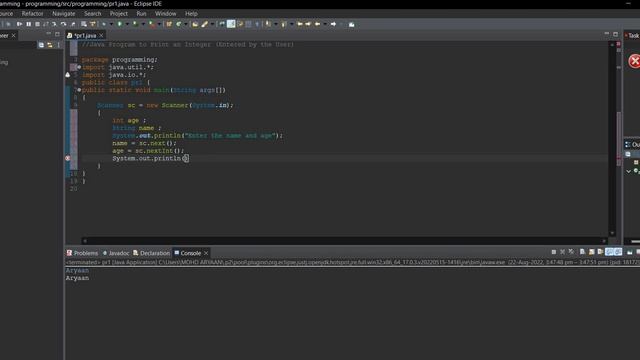The width and height of the screenshot is (640, 360).
Task: Click the second Aryaan console output line
Action: coord(77,278)
